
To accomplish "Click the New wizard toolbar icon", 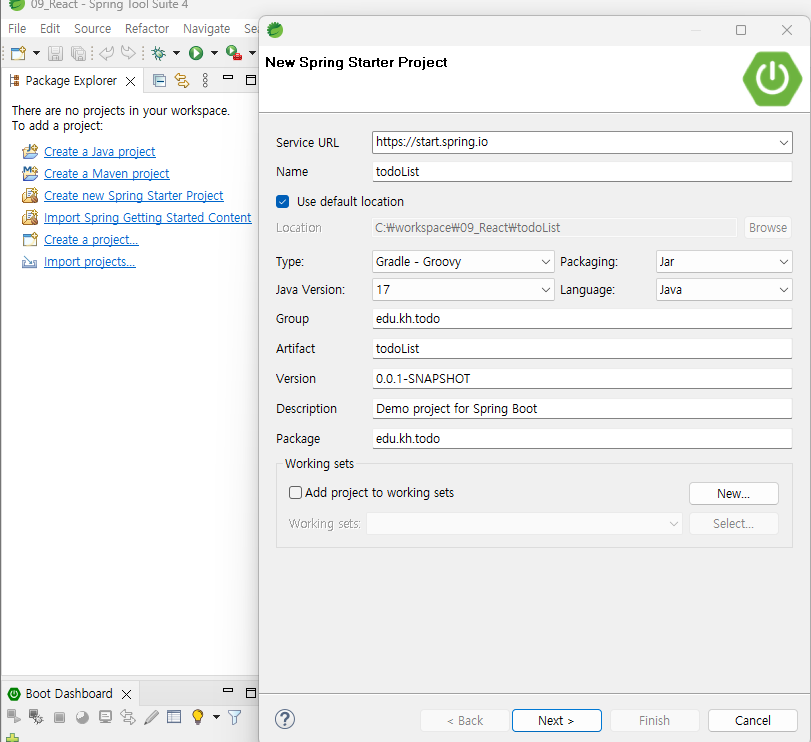I will pos(18,53).
